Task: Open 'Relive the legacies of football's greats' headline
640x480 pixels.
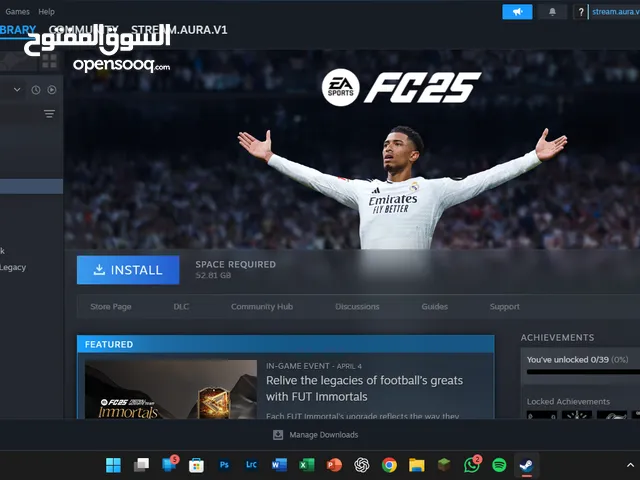Action: coord(364,389)
